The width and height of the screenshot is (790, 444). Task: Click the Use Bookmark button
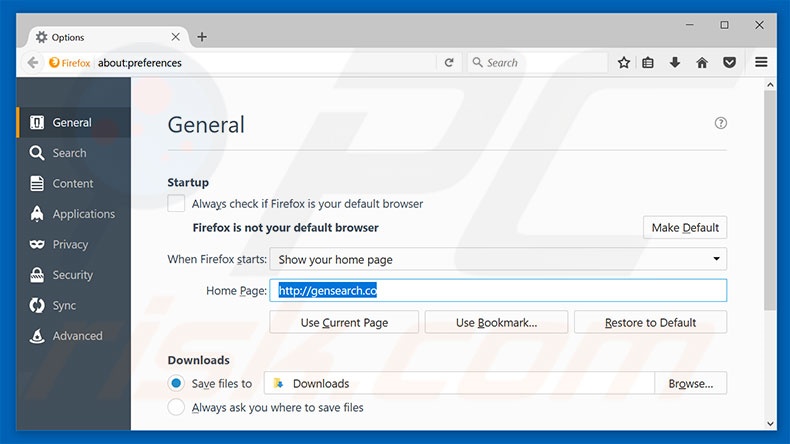click(496, 323)
